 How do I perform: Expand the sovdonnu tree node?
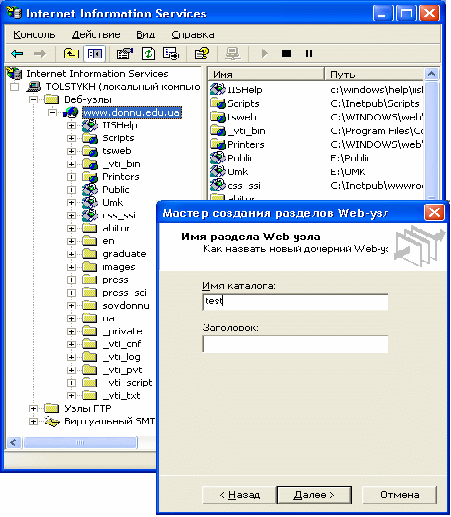click(71, 305)
